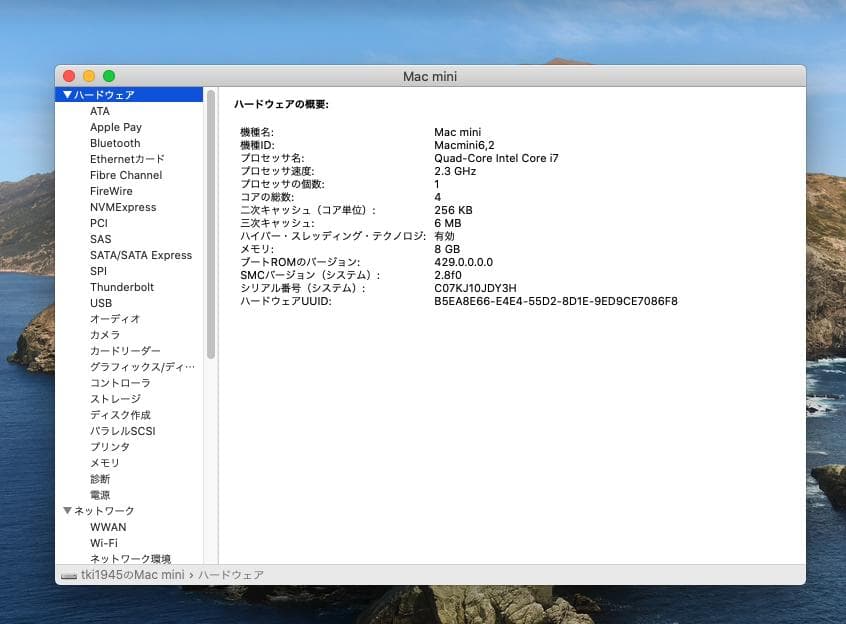
Task: Open the 診断 section
Action: tap(99, 479)
